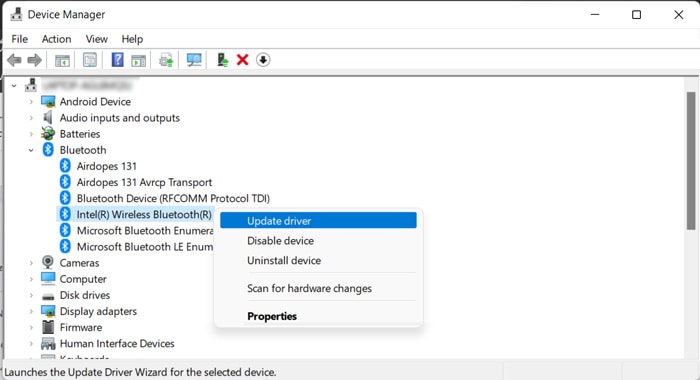Expand the Firmware category
Viewport: 700px width, 380px height.
click(31, 327)
